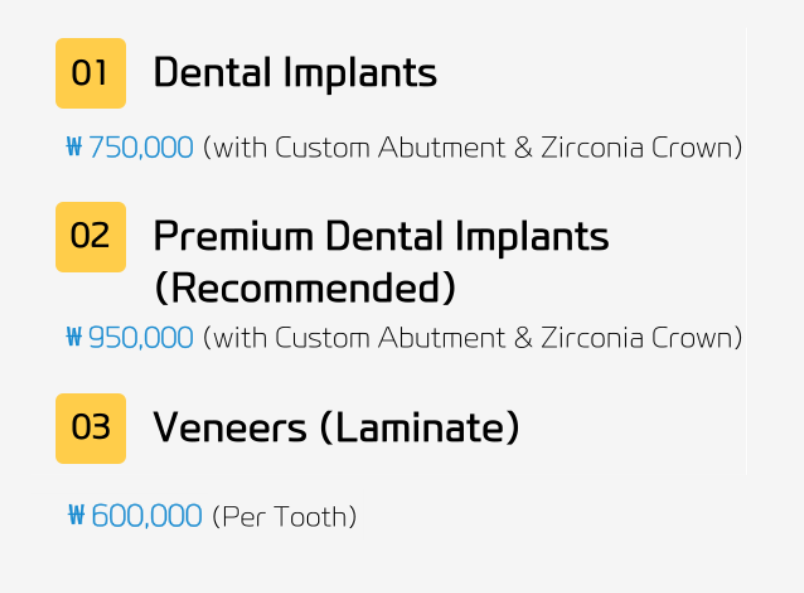Click Custom Abutment in the 950,000 line
This screenshot has width=804, height=593.
(x=390, y=338)
